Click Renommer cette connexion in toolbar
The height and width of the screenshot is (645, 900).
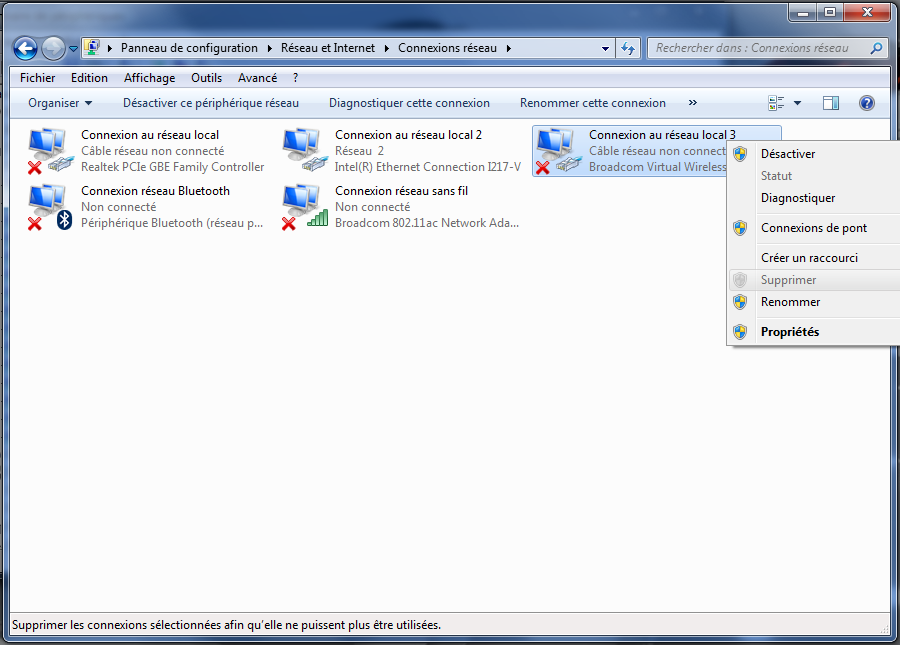pos(592,103)
